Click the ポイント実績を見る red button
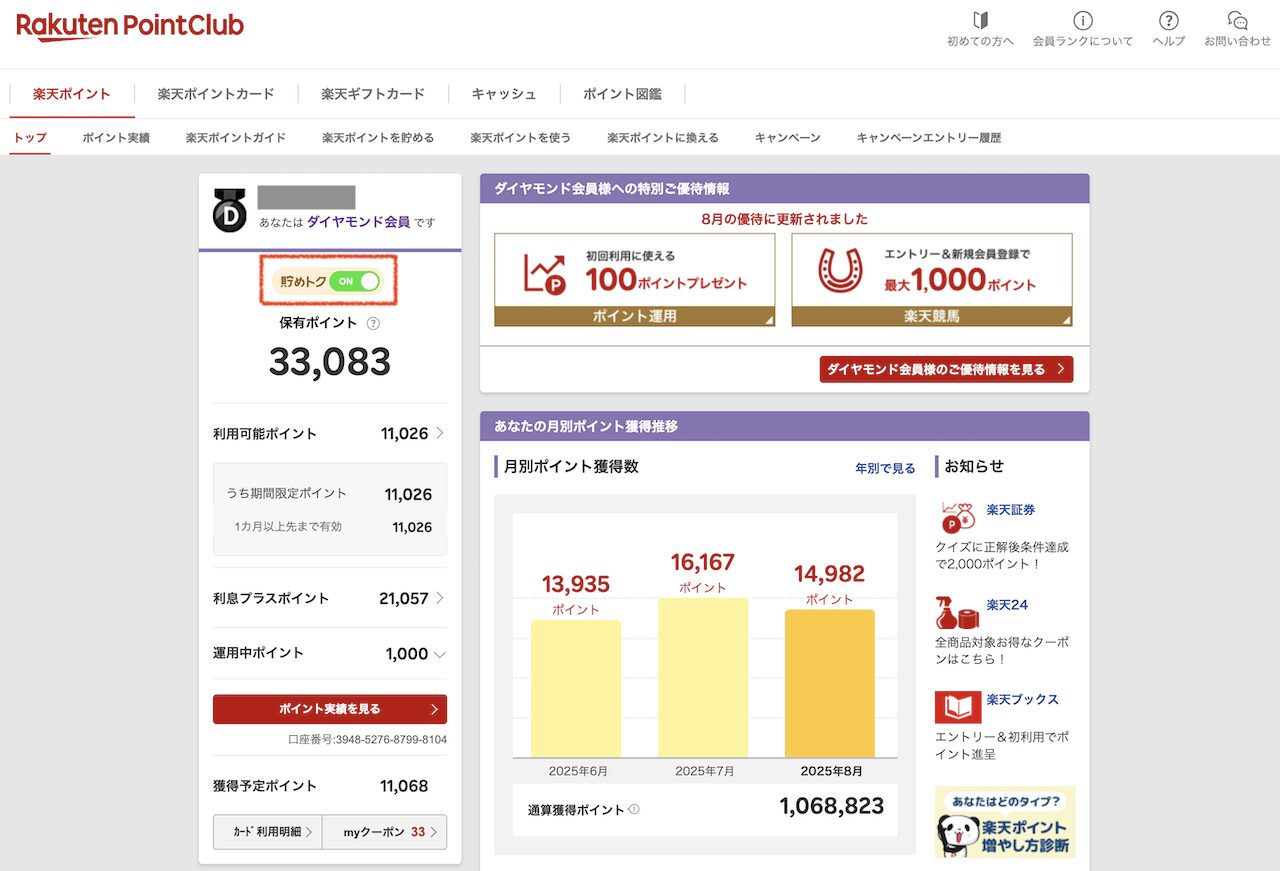Screen dimensions: 1280x871 click(330, 709)
